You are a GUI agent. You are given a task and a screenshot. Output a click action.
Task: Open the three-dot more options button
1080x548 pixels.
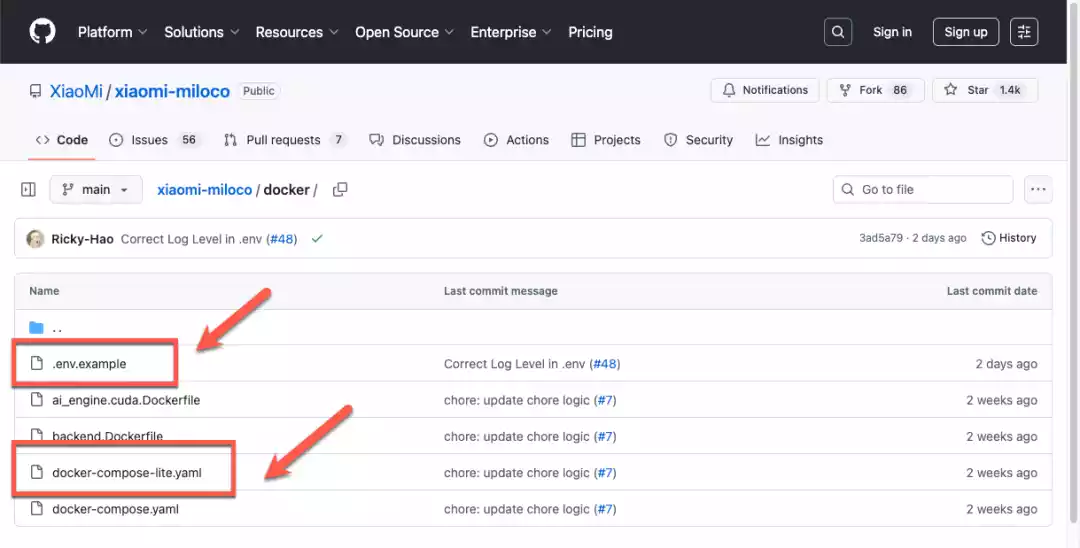pos(1039,190)
